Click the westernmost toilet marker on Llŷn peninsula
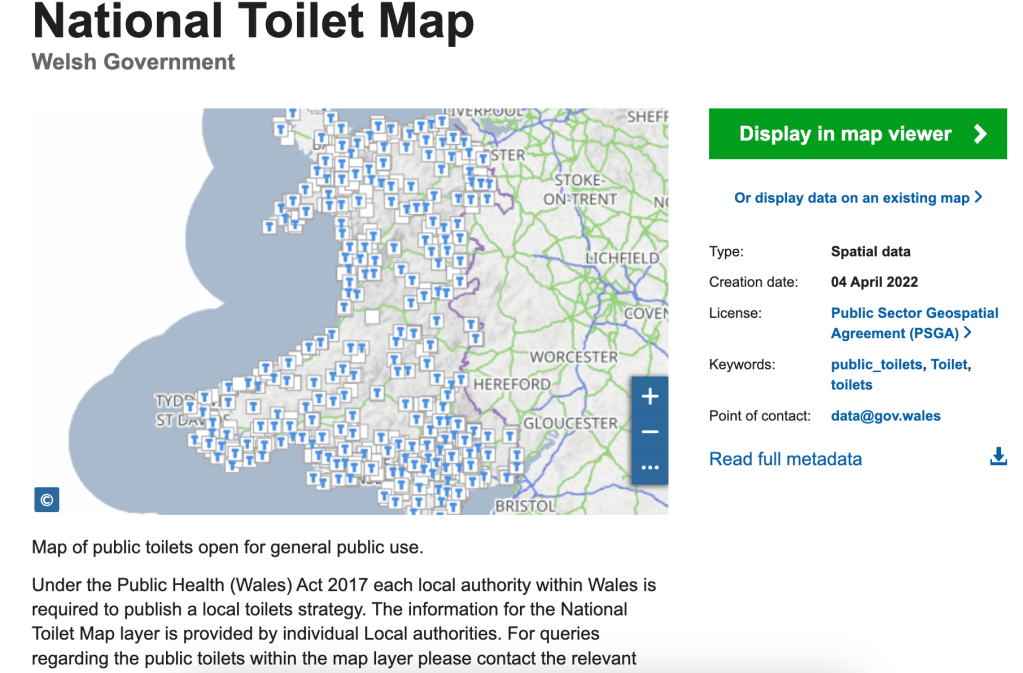Image resolution: width=1023 pixels, height=673 pixels. 268,227
